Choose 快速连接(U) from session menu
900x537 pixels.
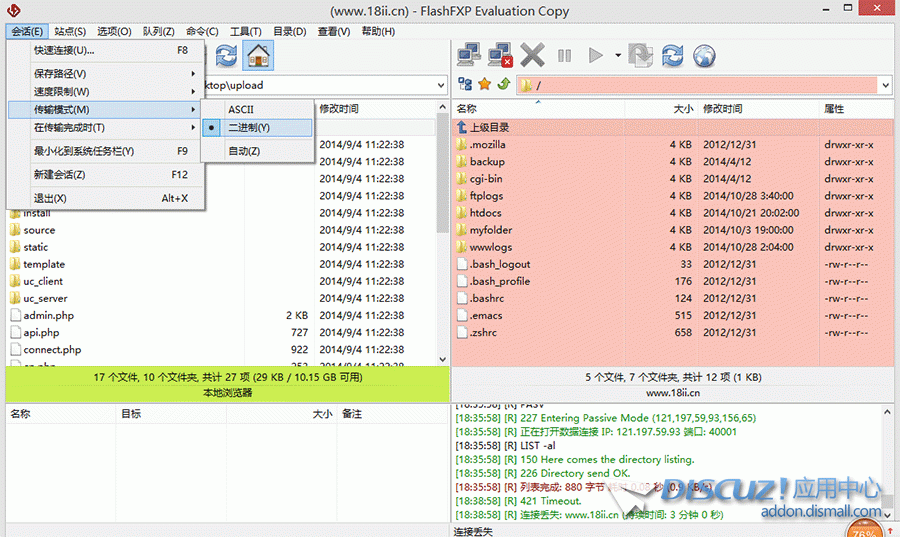pos(64,50)
